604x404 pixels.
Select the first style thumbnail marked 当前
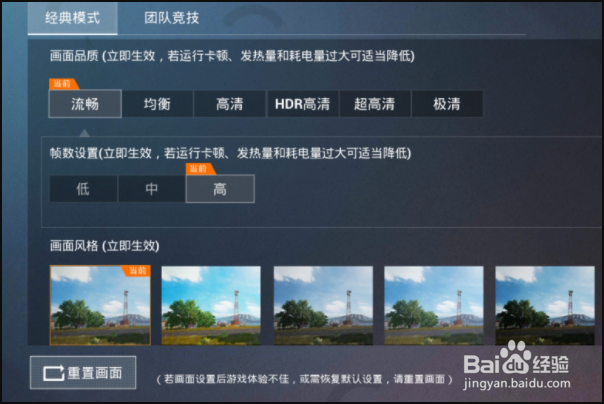pos(100,305)
